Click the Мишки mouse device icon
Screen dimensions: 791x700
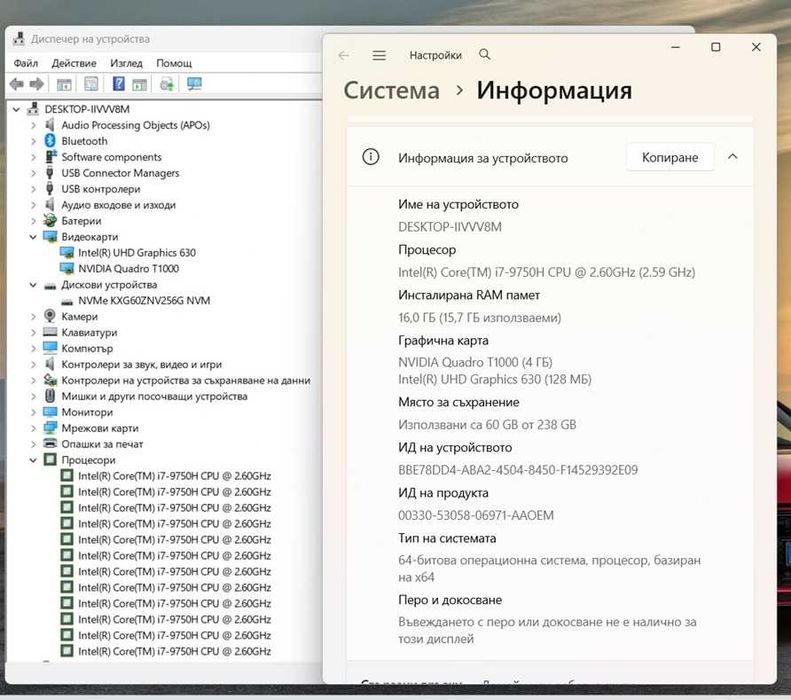pos(49,395)
